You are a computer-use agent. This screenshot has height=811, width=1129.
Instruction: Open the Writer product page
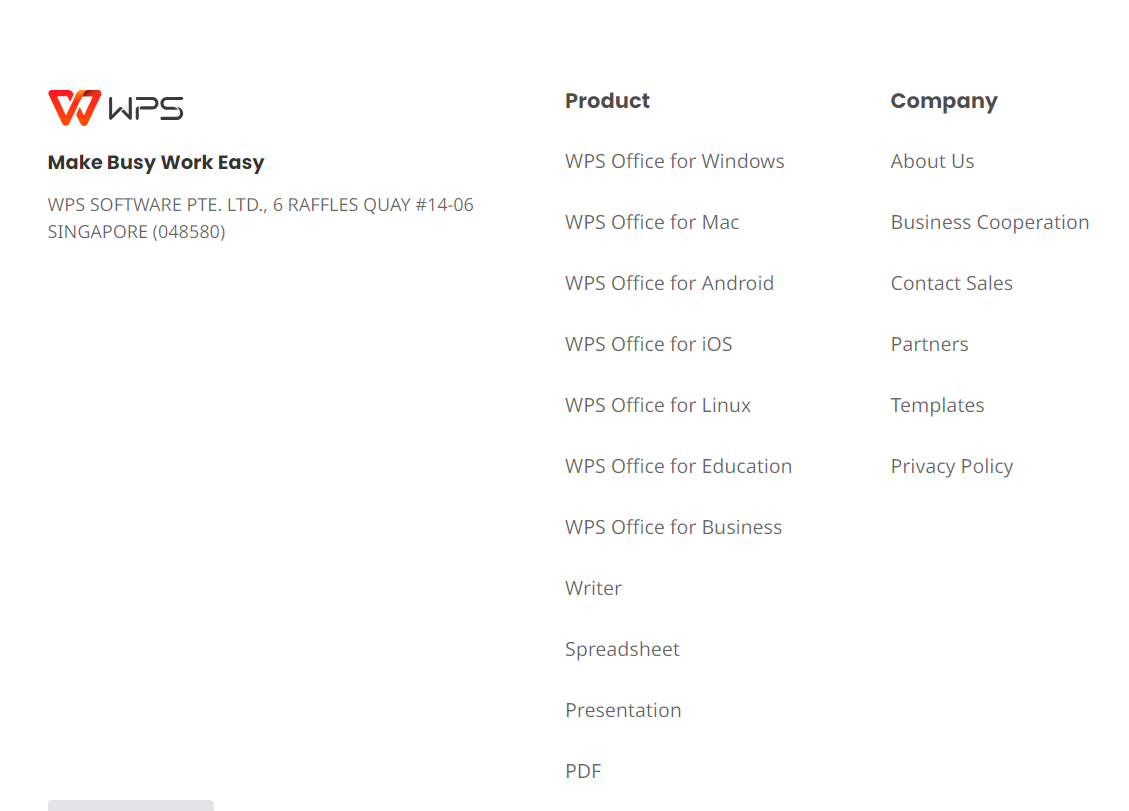593,588
